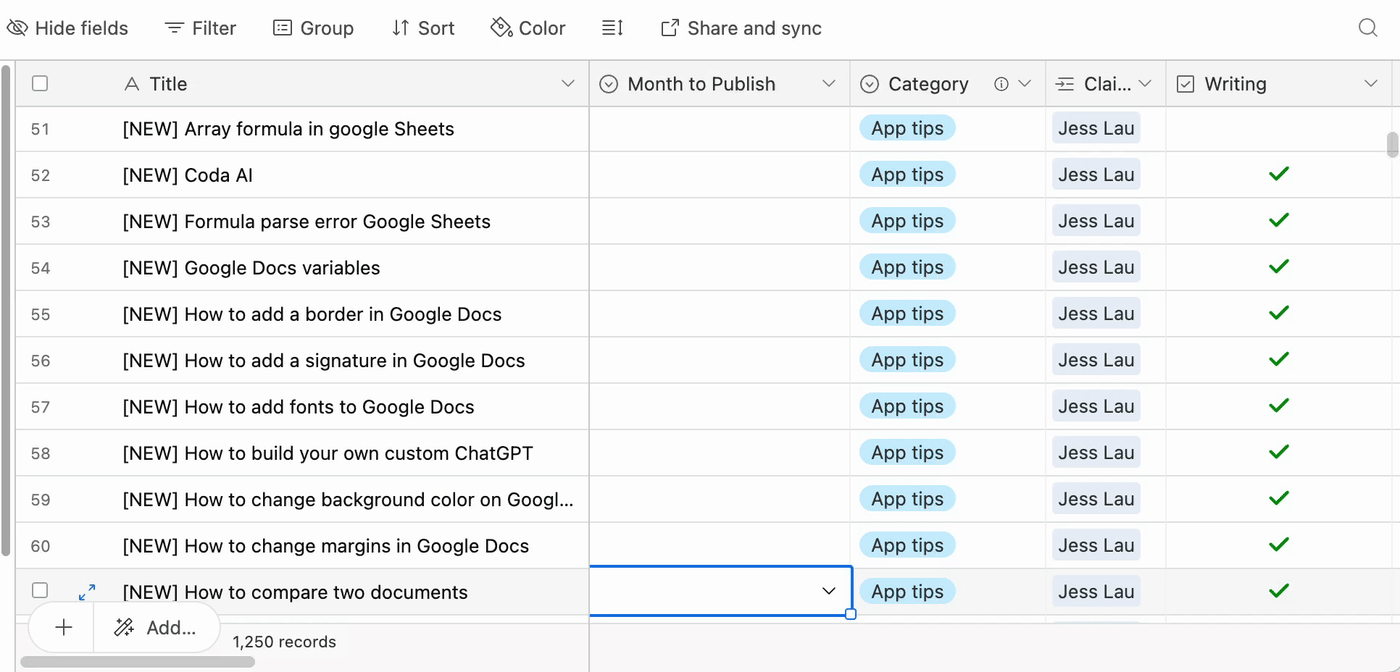Open the Filter menu
This screenshot has width=1400, height=672.
click(x=200, y=28)
